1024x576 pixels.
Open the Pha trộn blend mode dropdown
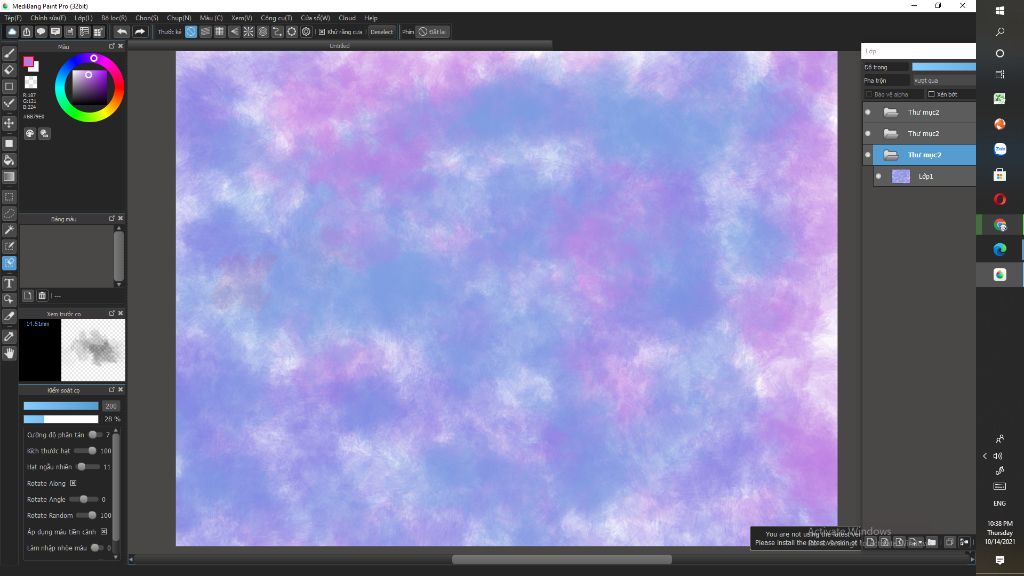tap(943, 80)
